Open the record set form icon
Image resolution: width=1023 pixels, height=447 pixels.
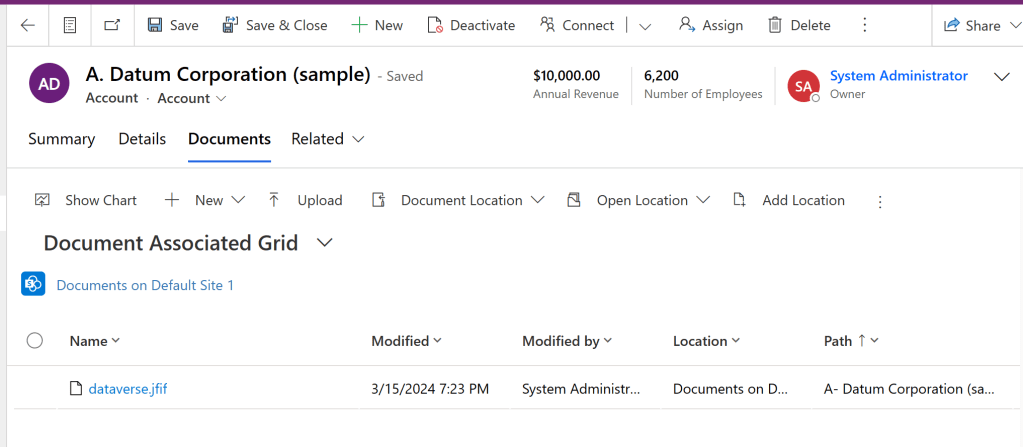pos(70,25)
